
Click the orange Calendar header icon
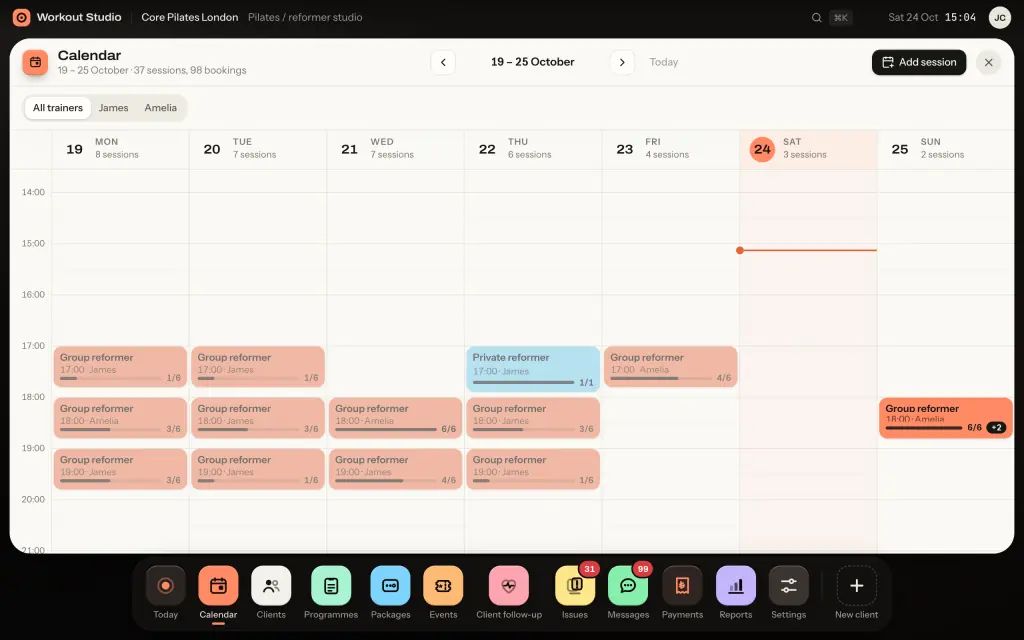(35, 63)
